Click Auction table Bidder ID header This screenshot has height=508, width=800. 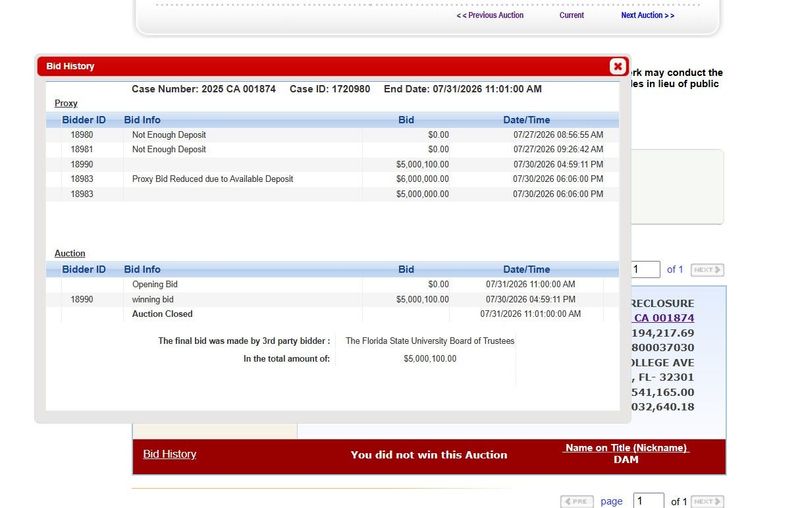[84, 269]
